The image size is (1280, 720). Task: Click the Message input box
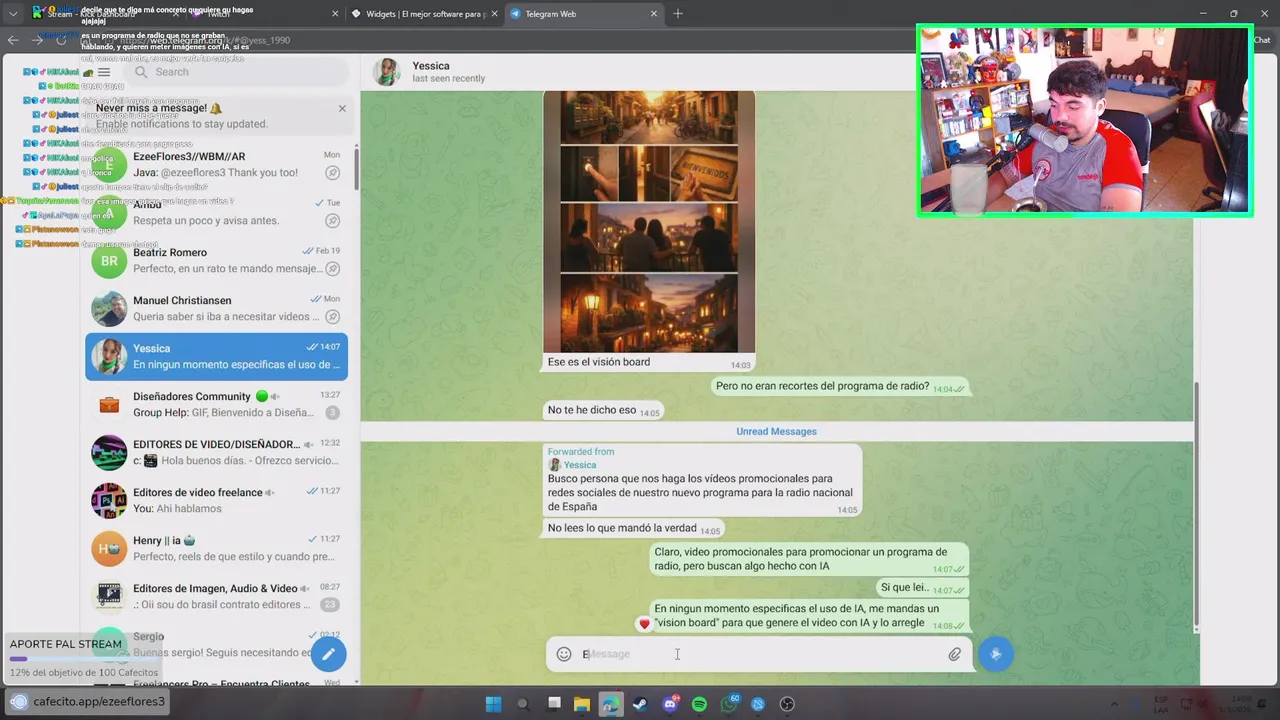click(x=760, y=654)
